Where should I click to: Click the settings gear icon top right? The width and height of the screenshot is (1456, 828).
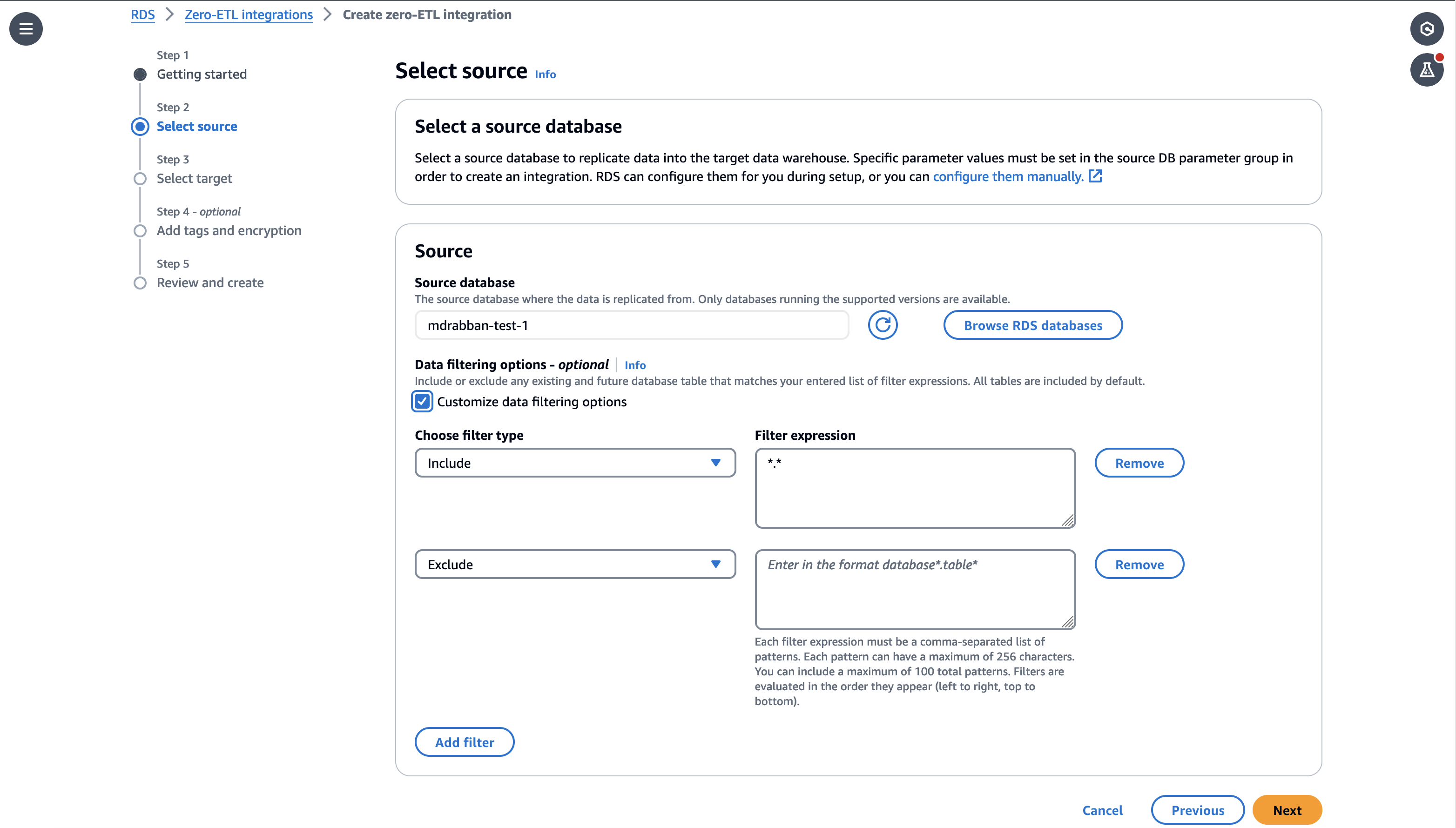click(1427, 28)
